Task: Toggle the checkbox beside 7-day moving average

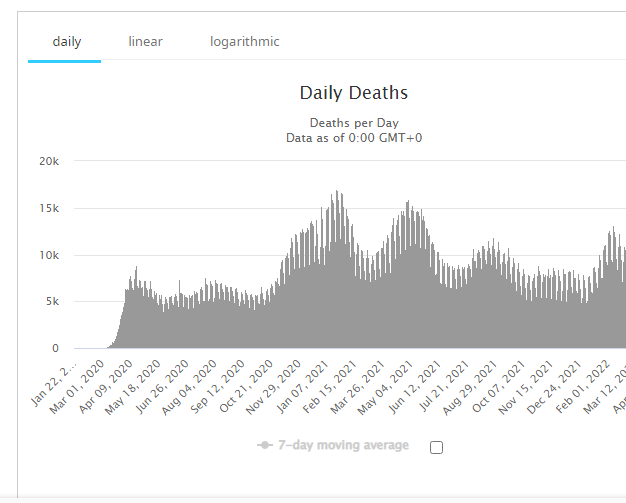Action: click(436, 447)
